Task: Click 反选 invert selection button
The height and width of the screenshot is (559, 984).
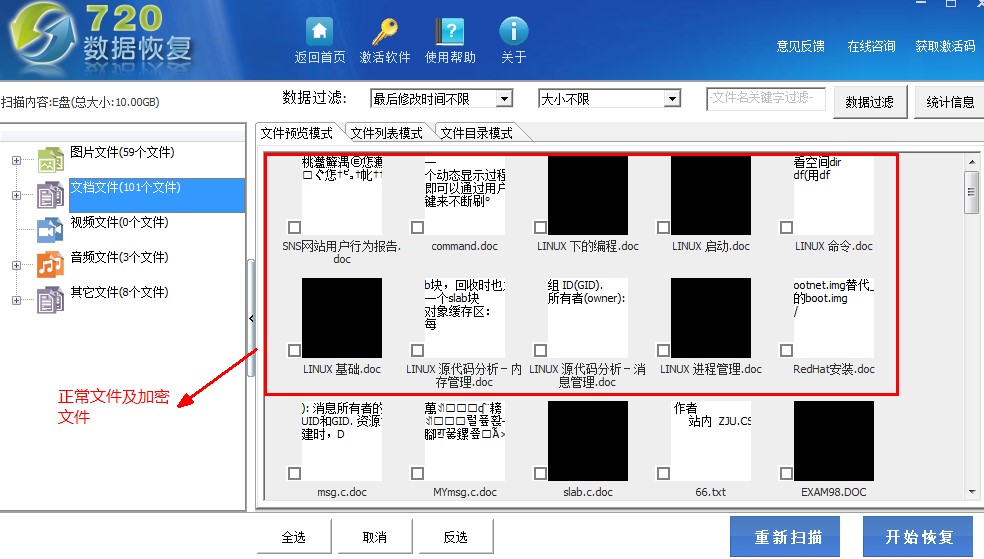Action: click(456, 537)
